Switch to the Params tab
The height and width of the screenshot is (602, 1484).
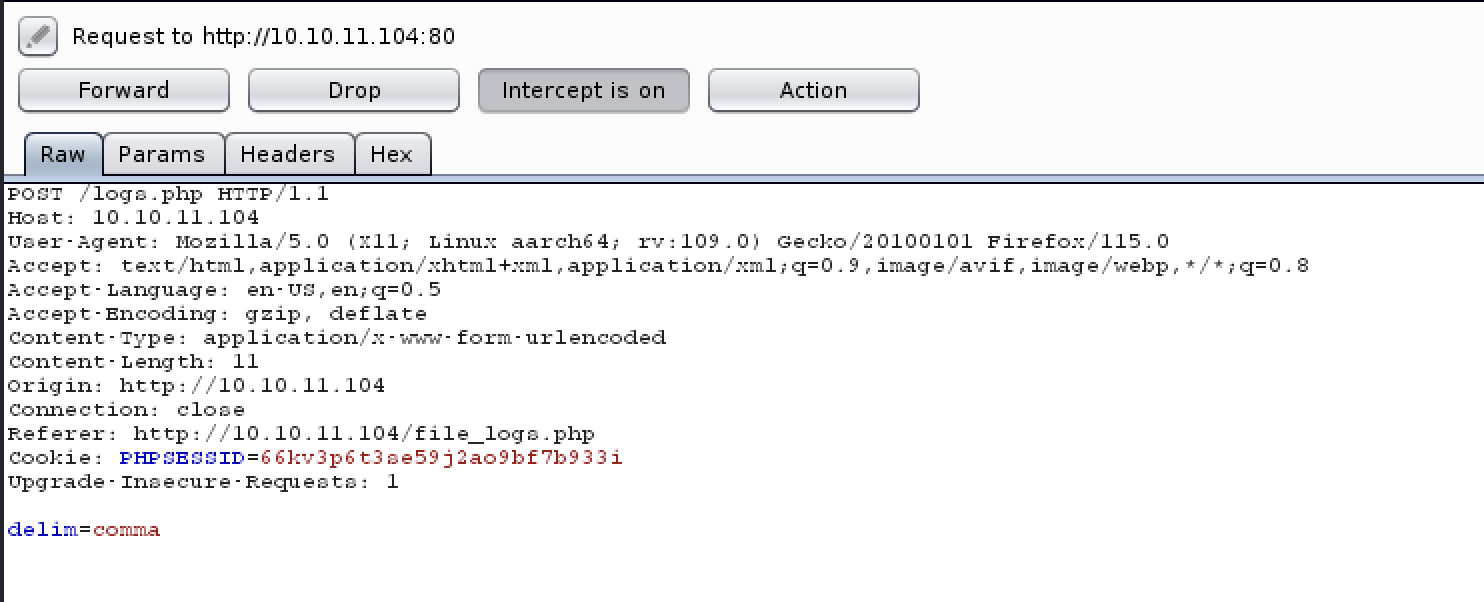coord(162,155)
